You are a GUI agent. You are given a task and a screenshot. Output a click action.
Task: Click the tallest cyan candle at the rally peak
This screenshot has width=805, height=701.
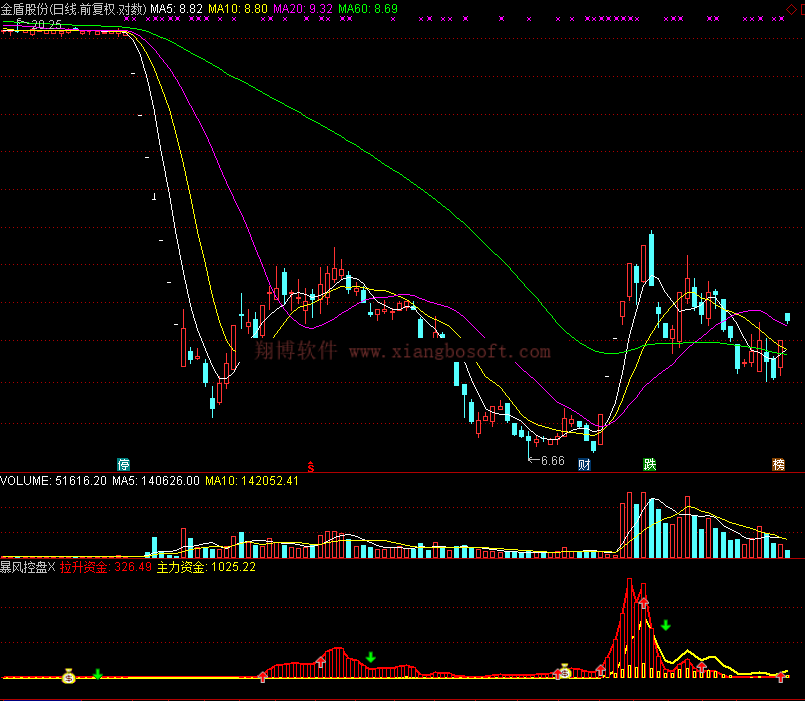click(x=651, y=258)
